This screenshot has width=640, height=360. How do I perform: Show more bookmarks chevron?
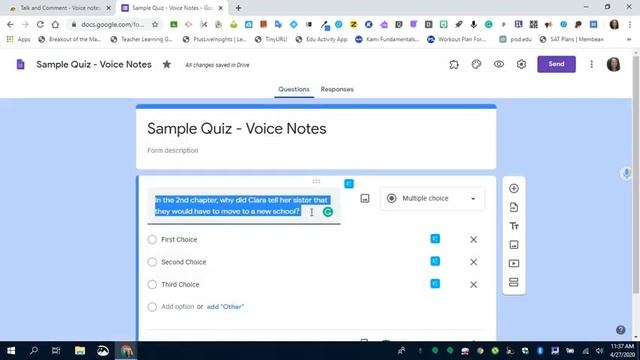click(x=629, y=39)
